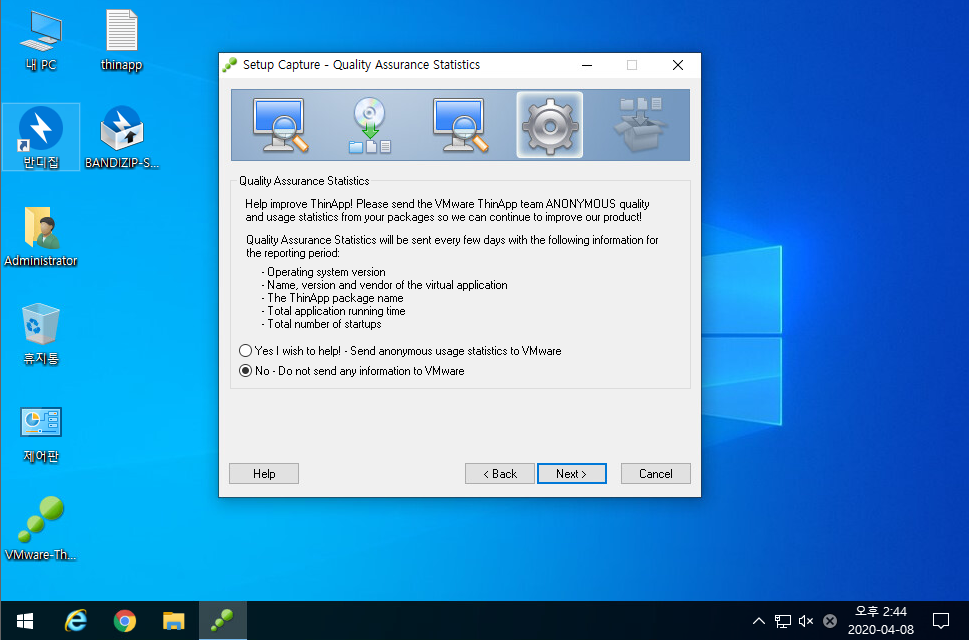Select the VMware-Th... desktop icon
Image resolution: width=969 pixels, height=640 pixels.
coord(41,528)
